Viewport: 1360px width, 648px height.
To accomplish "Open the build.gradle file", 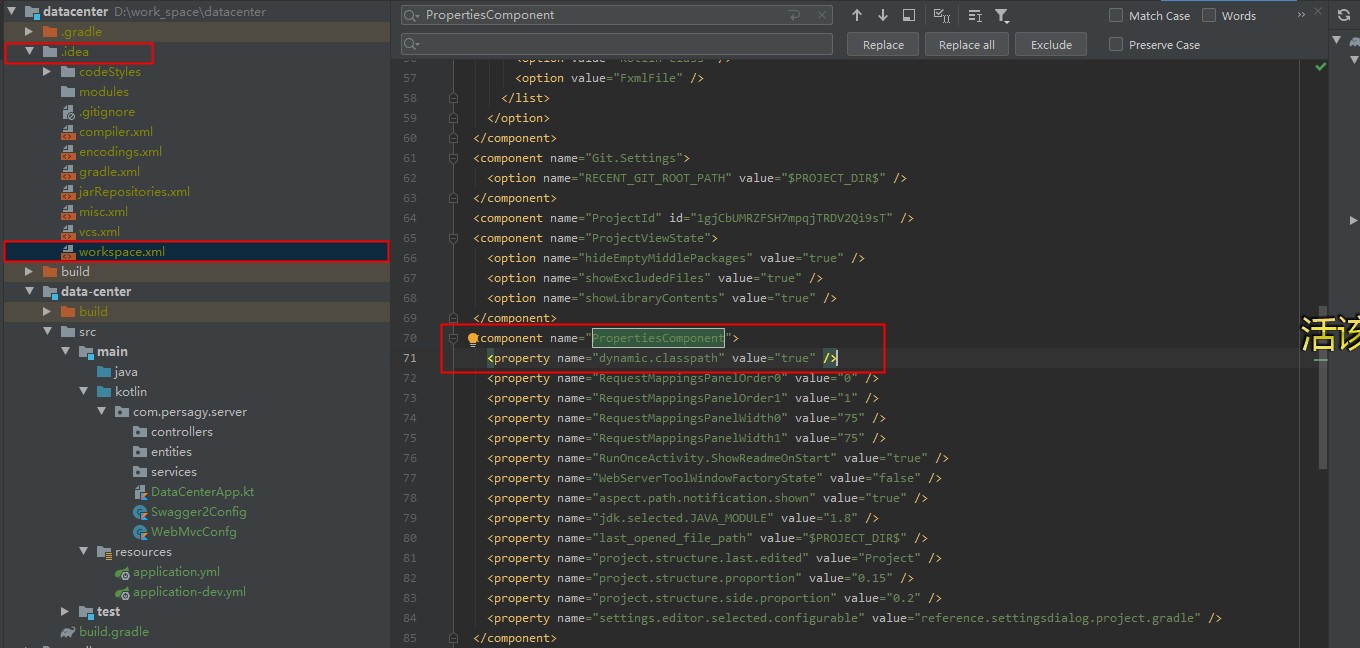I will pyautogui.click(x=113, y=632).
